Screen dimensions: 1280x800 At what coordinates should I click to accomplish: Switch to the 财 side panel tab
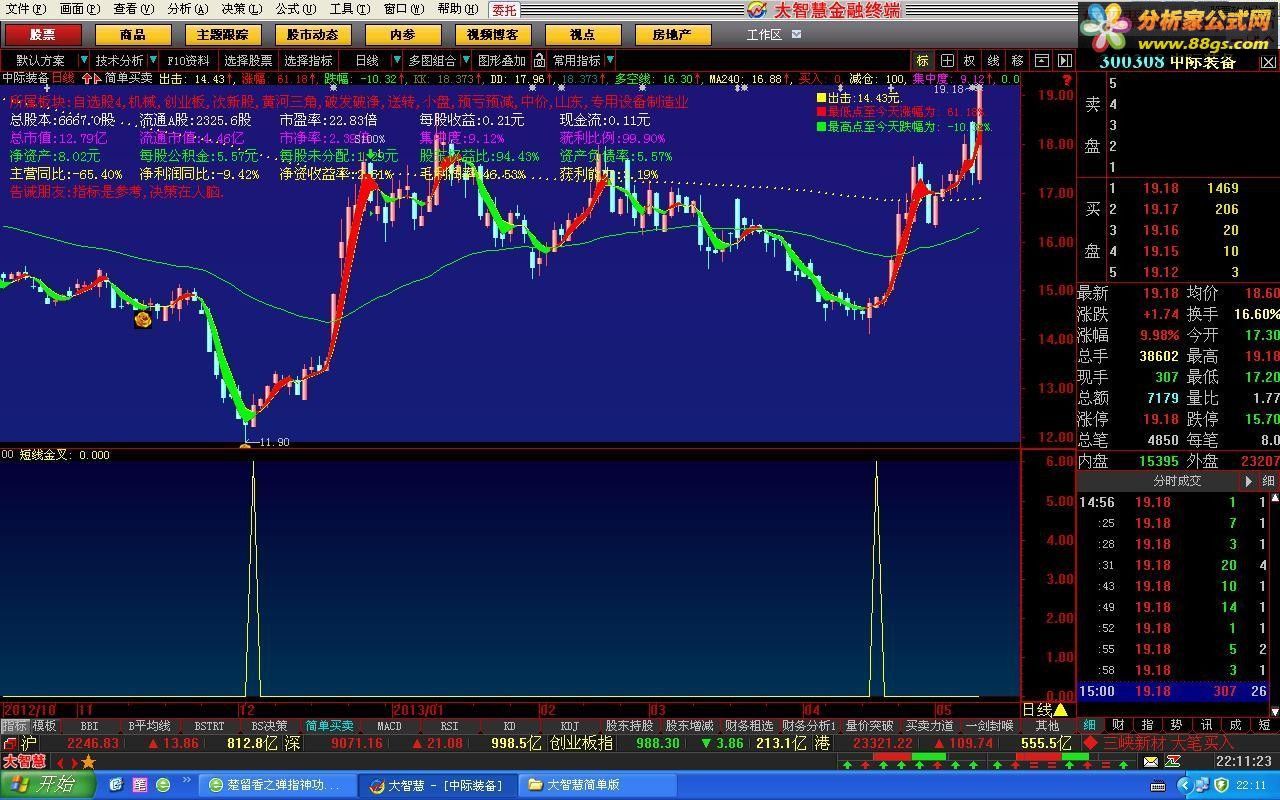click(1118, 726)
